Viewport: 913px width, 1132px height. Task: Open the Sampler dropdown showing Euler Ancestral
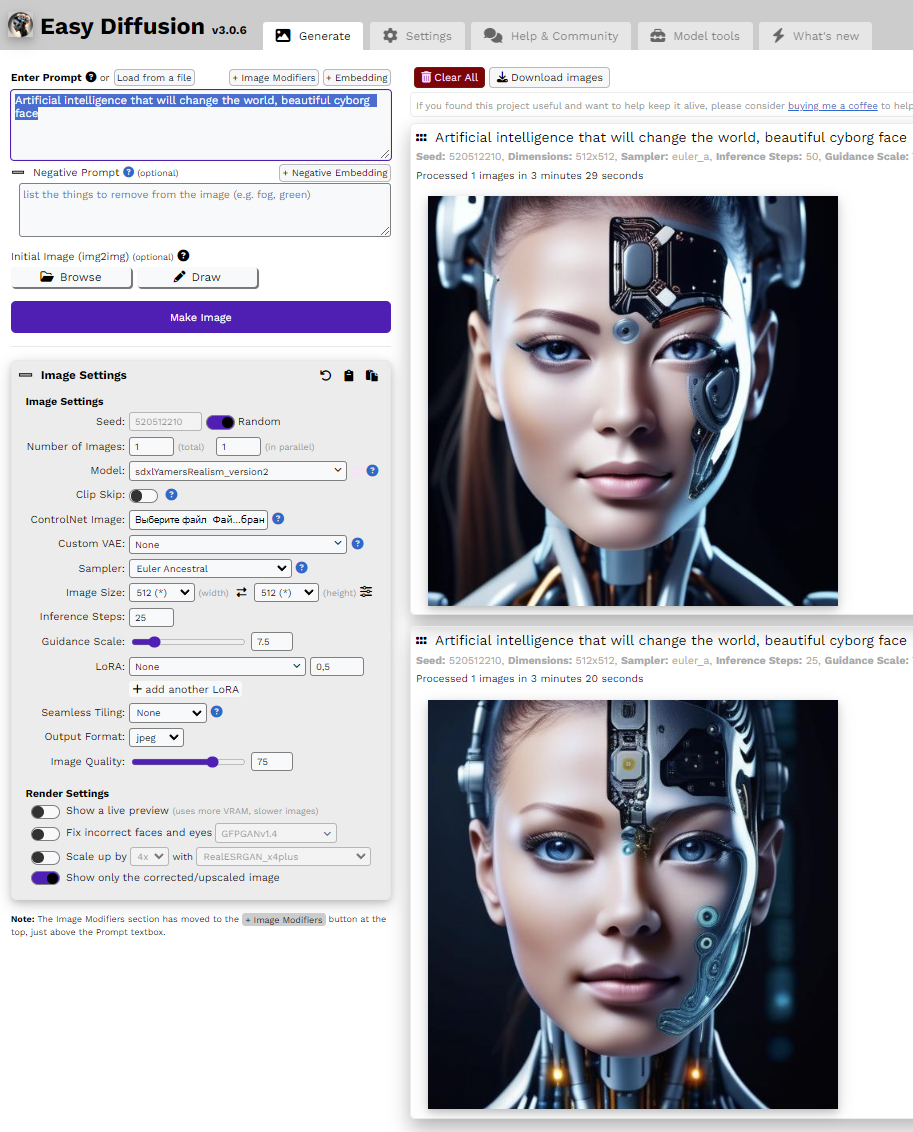210,568
